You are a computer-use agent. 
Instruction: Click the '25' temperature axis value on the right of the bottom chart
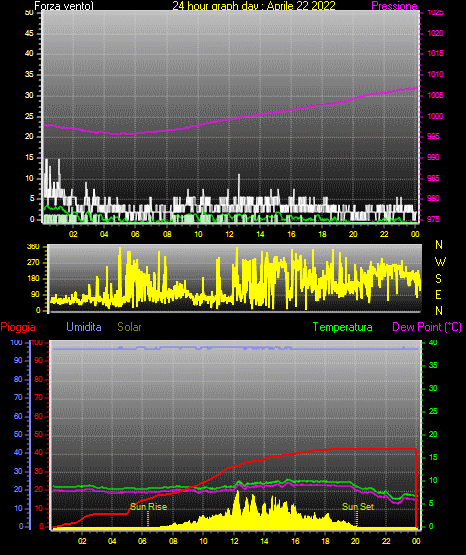433,411
